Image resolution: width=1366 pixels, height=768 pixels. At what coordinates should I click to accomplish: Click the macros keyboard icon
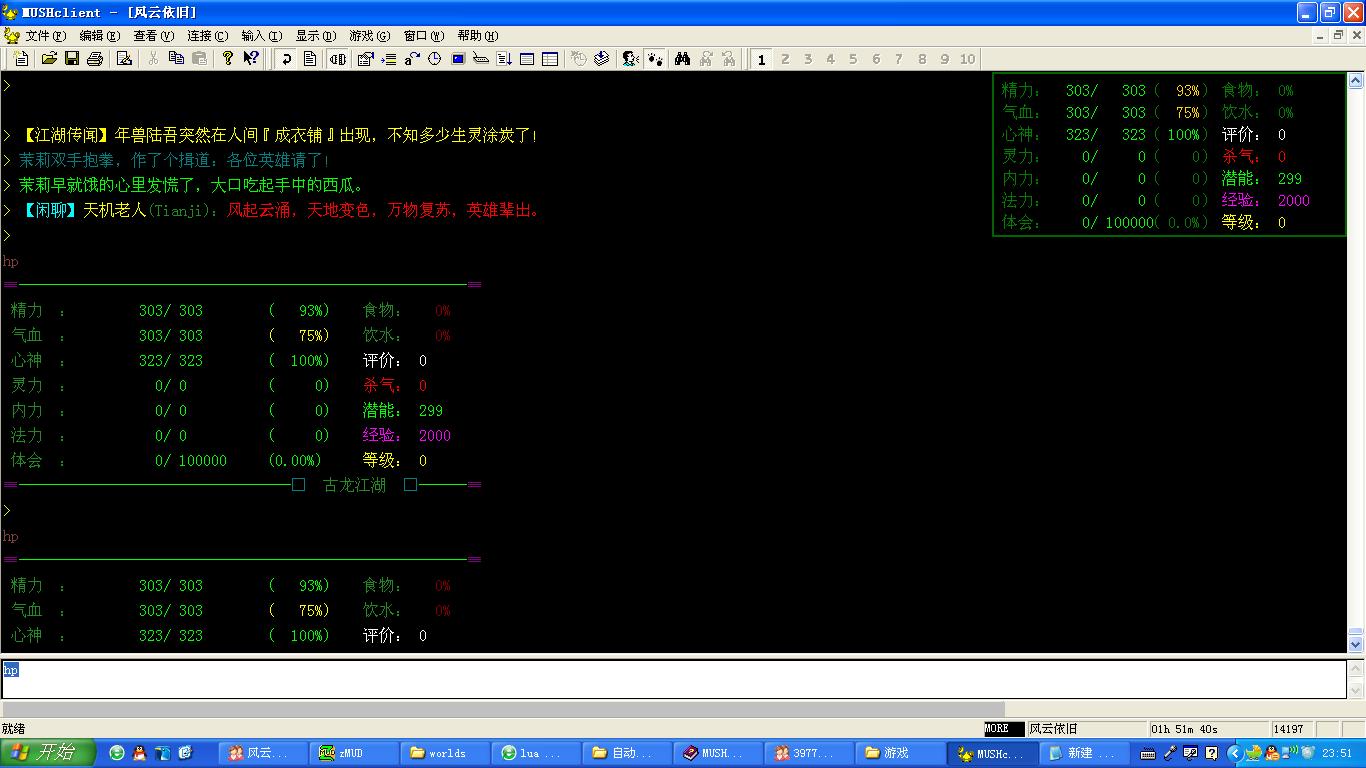[x=481, y=59]
